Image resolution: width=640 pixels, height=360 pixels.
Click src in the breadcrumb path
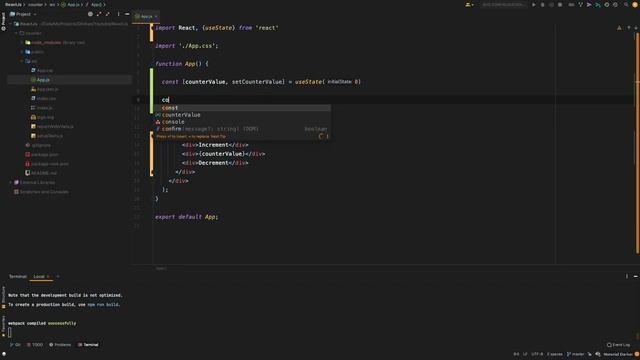[x=52, y=4]
